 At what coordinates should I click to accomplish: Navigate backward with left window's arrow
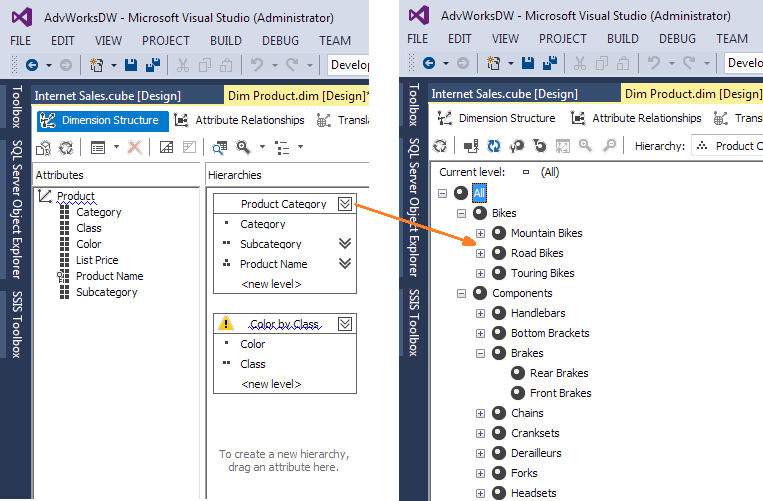pyautogui.click(x=32, y=65)
